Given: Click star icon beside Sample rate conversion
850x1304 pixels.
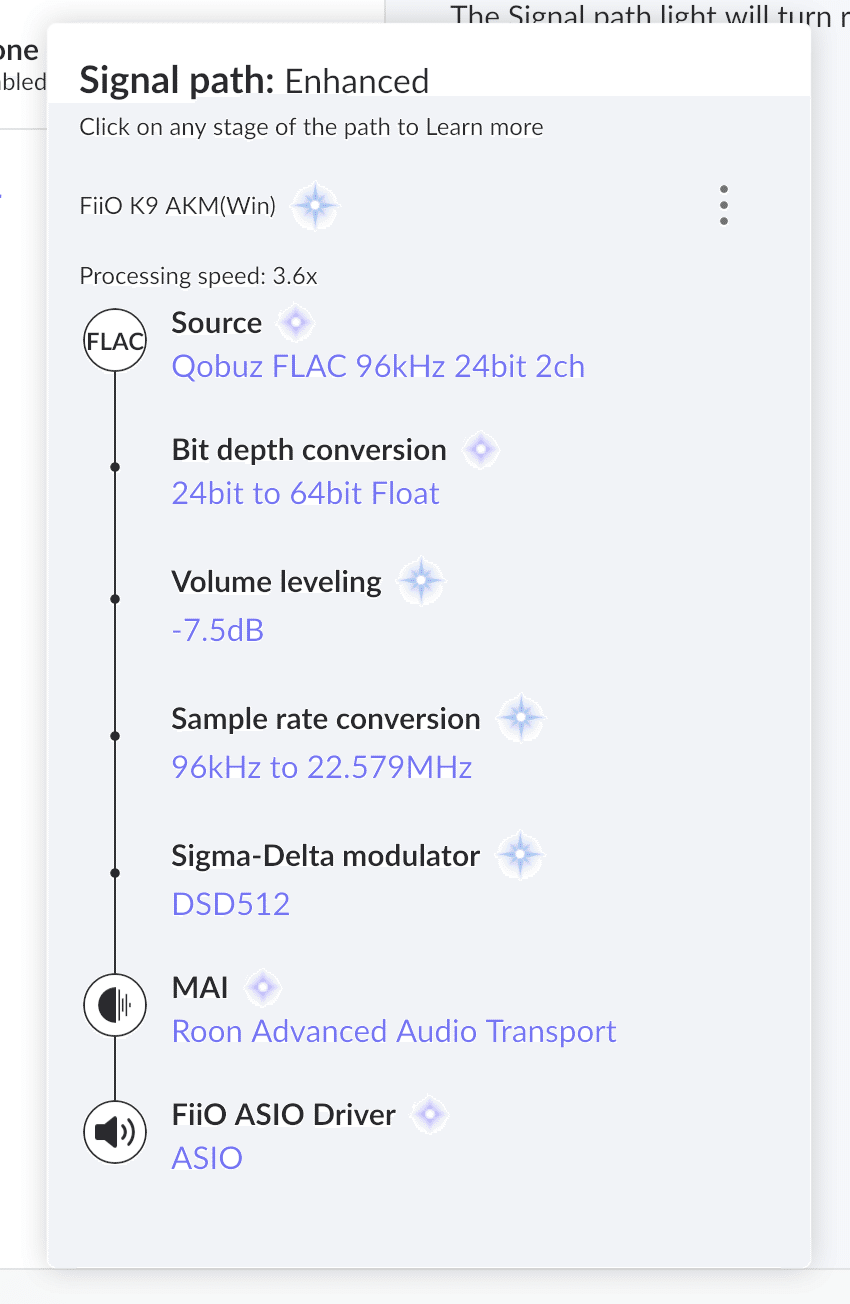Looking at the screenshot, I should click(520, 718).
